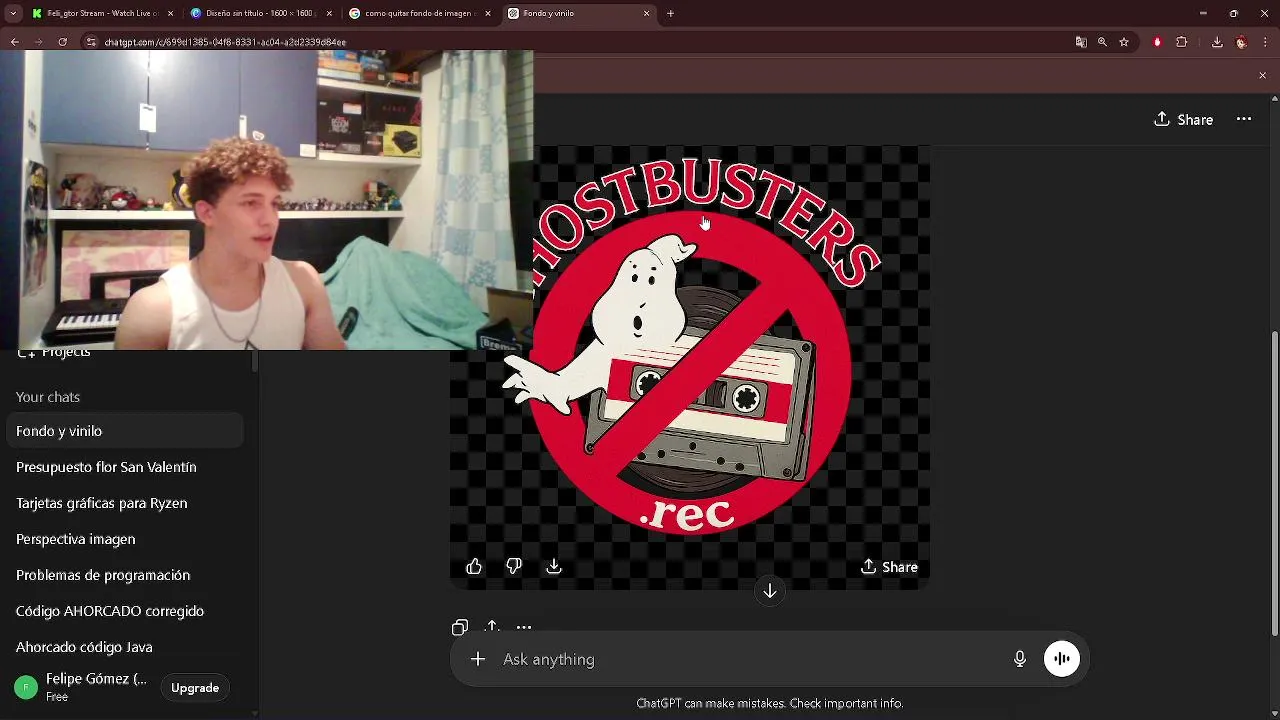This screenshot has height=720, width=1280.
Task: Reload the page
Action: 62,42
